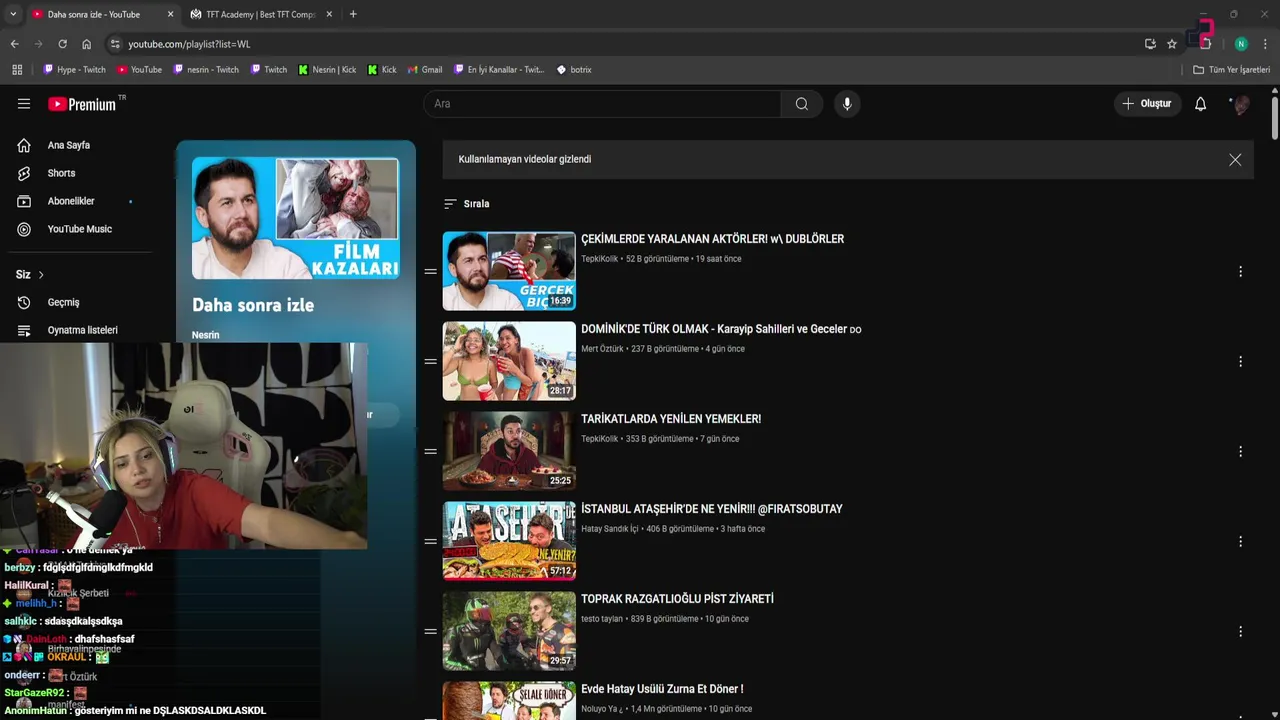Screen dimensions: 1280x720
Task: Open Sırala sort dropdown
Action: [467, 204]
